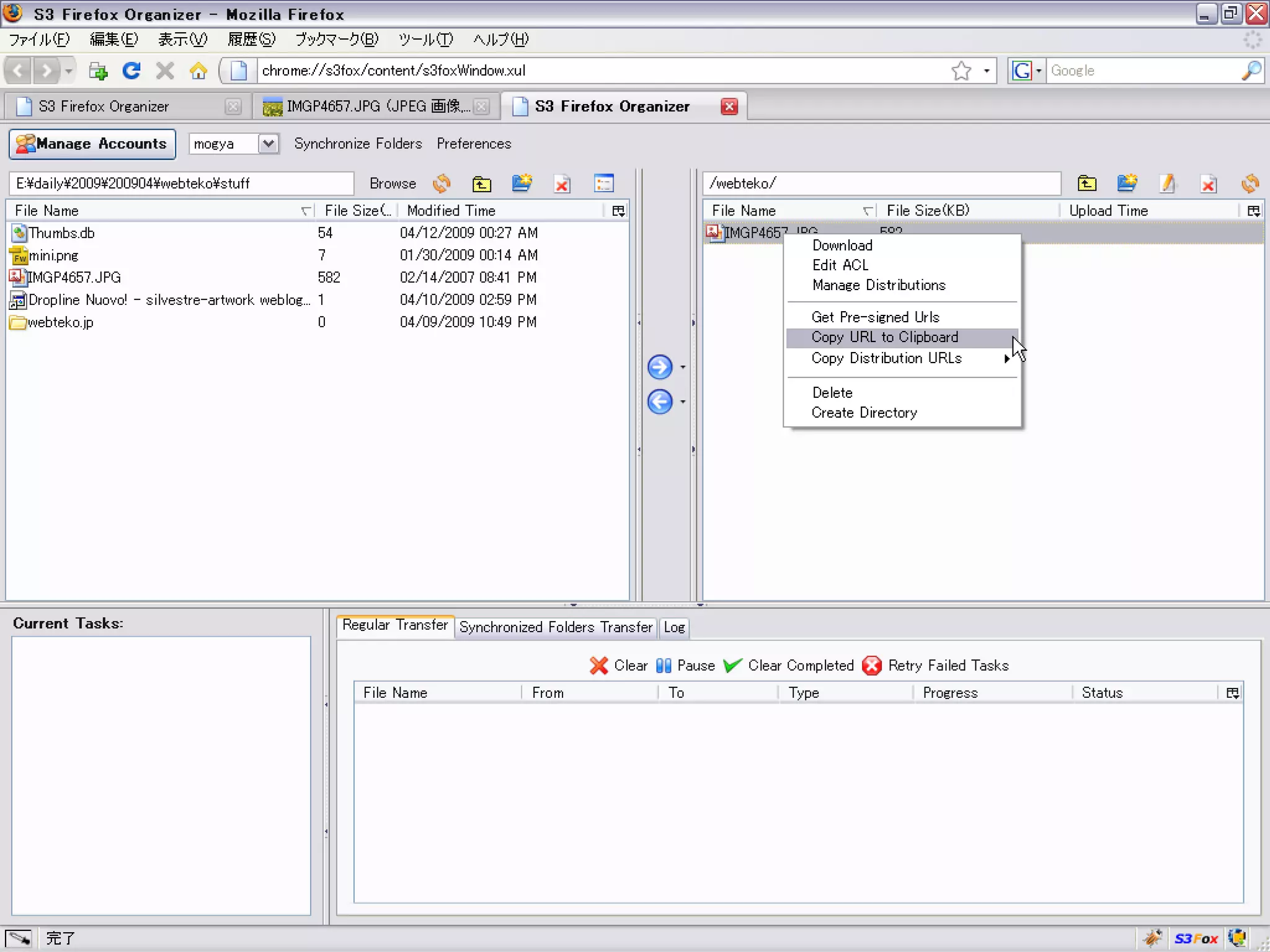Expand upload options arrow beside right-arrow
This screenshot has height=952, width=1270.
pos(683,368)
